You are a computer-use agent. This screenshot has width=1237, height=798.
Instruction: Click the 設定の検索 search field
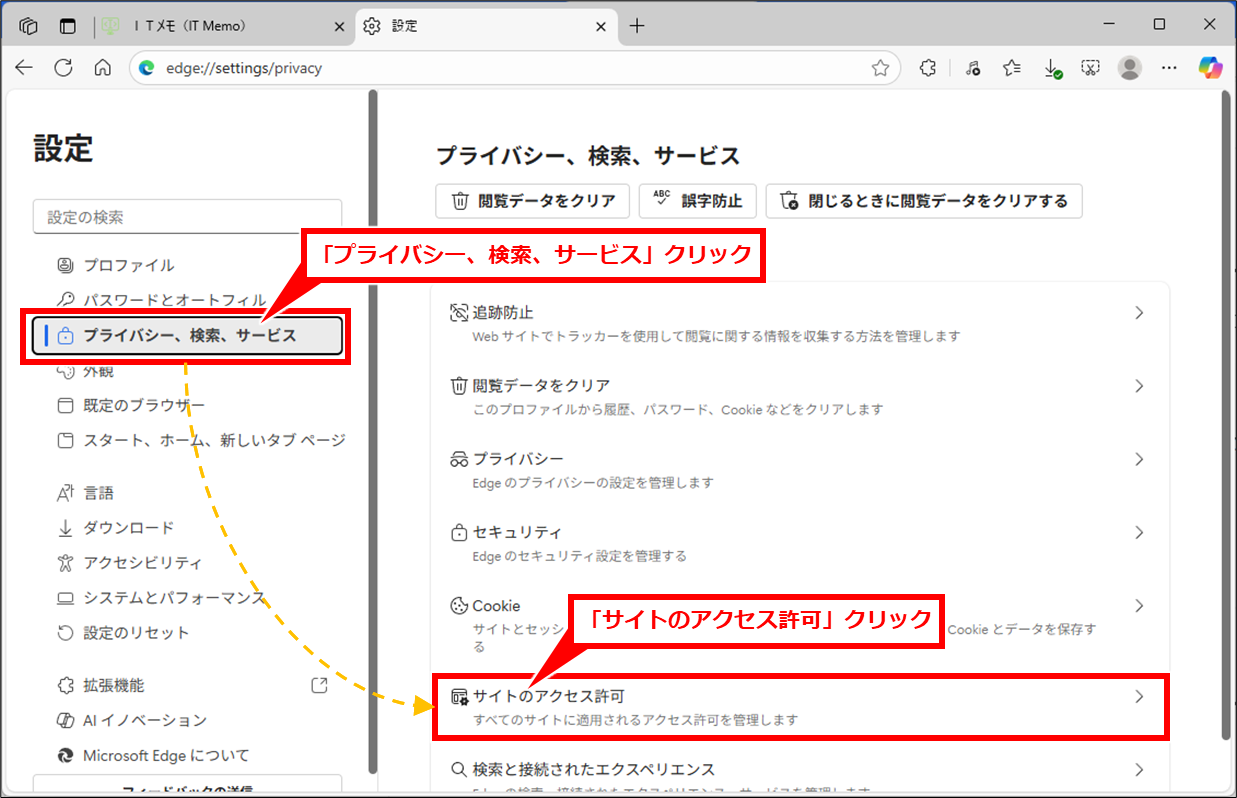click(x=187, y=217)
